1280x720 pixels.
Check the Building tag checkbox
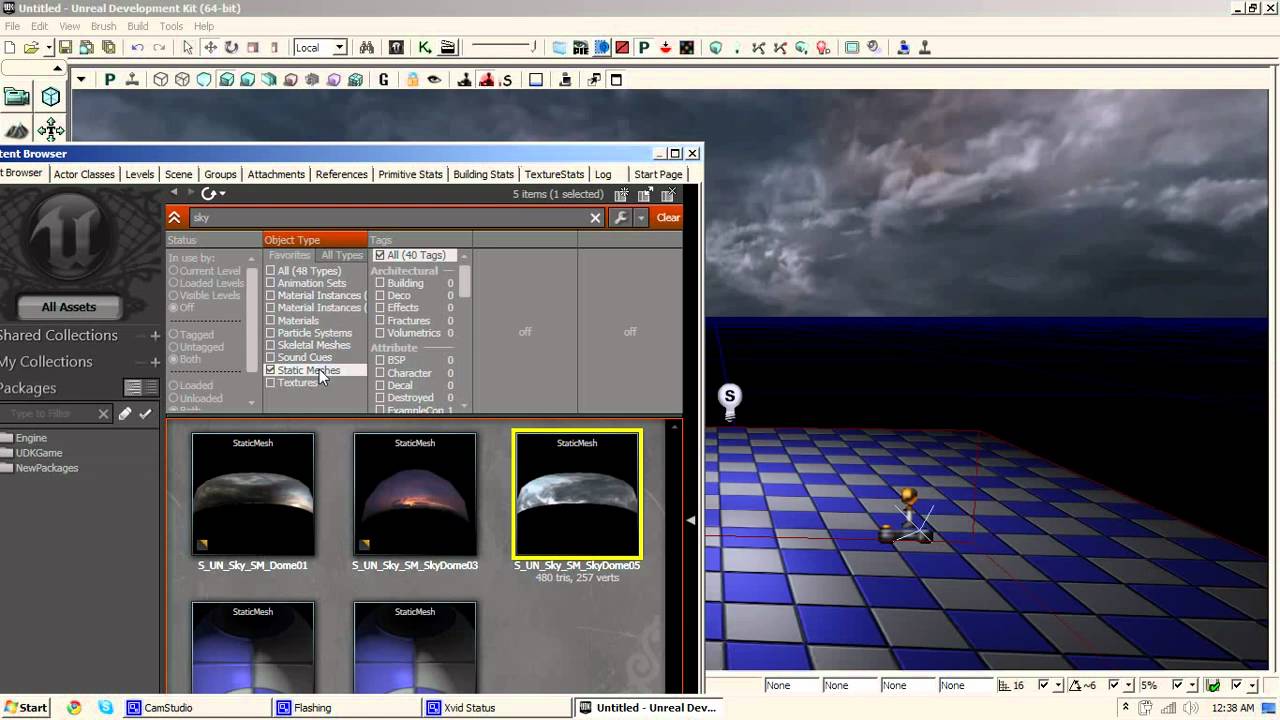(380, 283)
